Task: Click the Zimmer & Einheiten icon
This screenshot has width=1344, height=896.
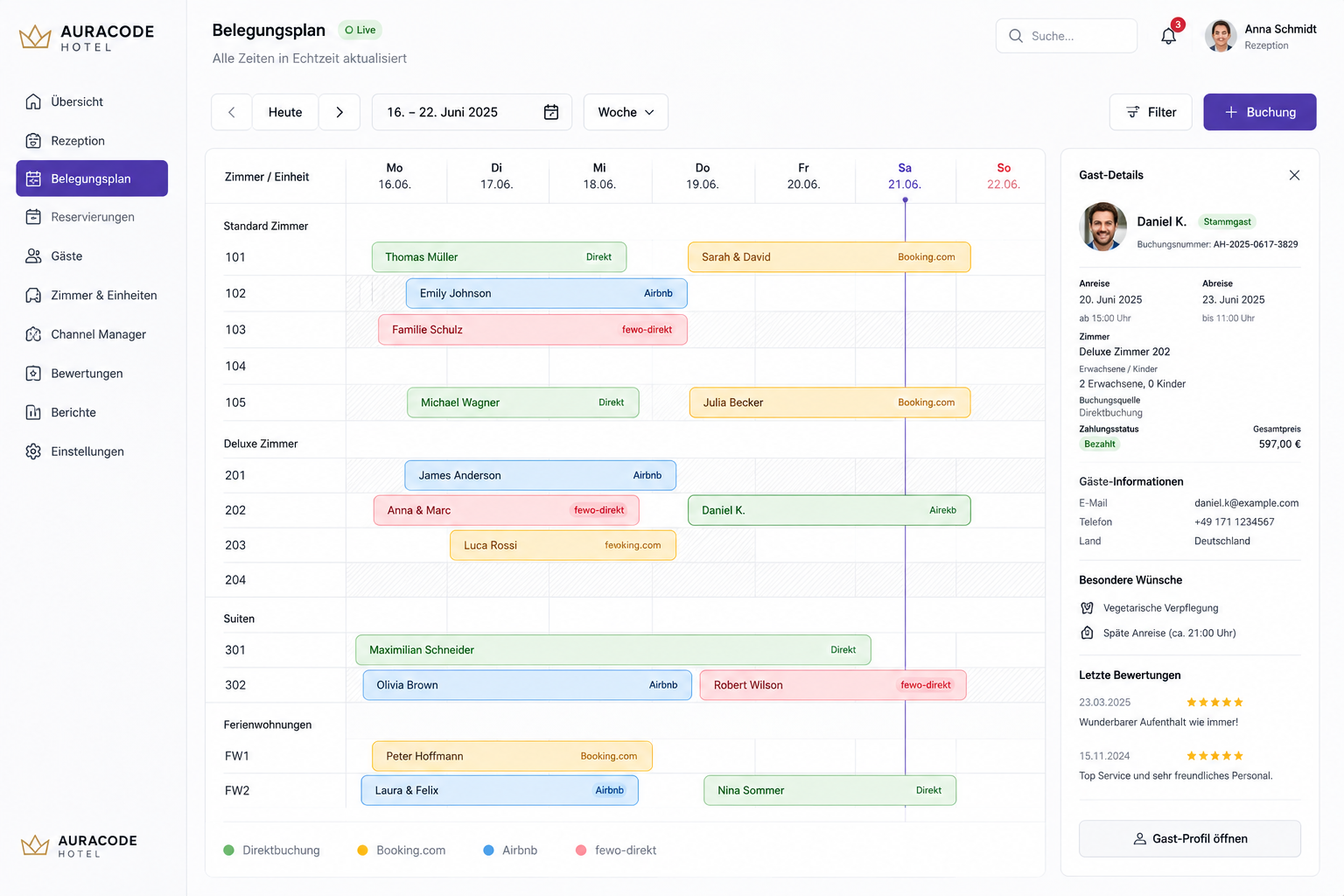Action: click(x=33, y=296)
